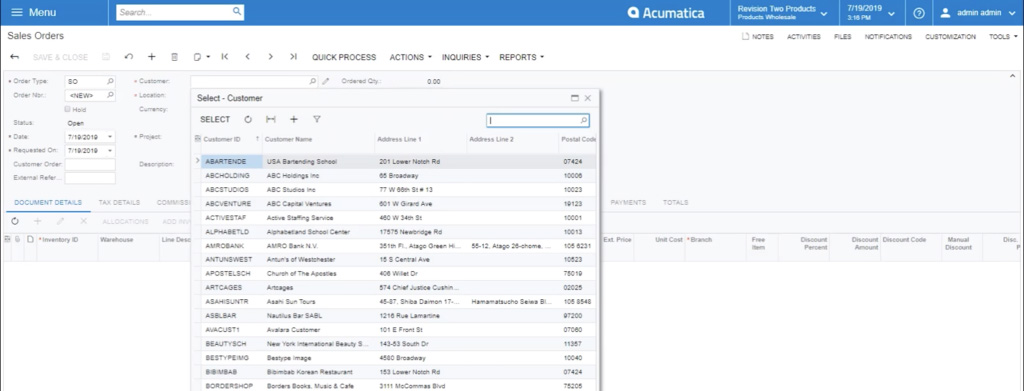This screenshot has width=1024, height=391.
Task: Switch to Totals tab
Action: point(675,203)
